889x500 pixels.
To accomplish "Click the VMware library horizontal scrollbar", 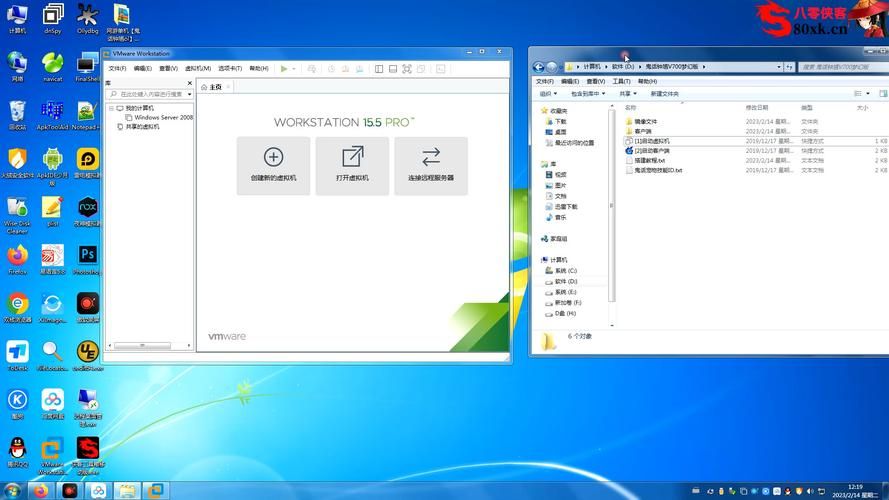I will click(x=142, y=345).
